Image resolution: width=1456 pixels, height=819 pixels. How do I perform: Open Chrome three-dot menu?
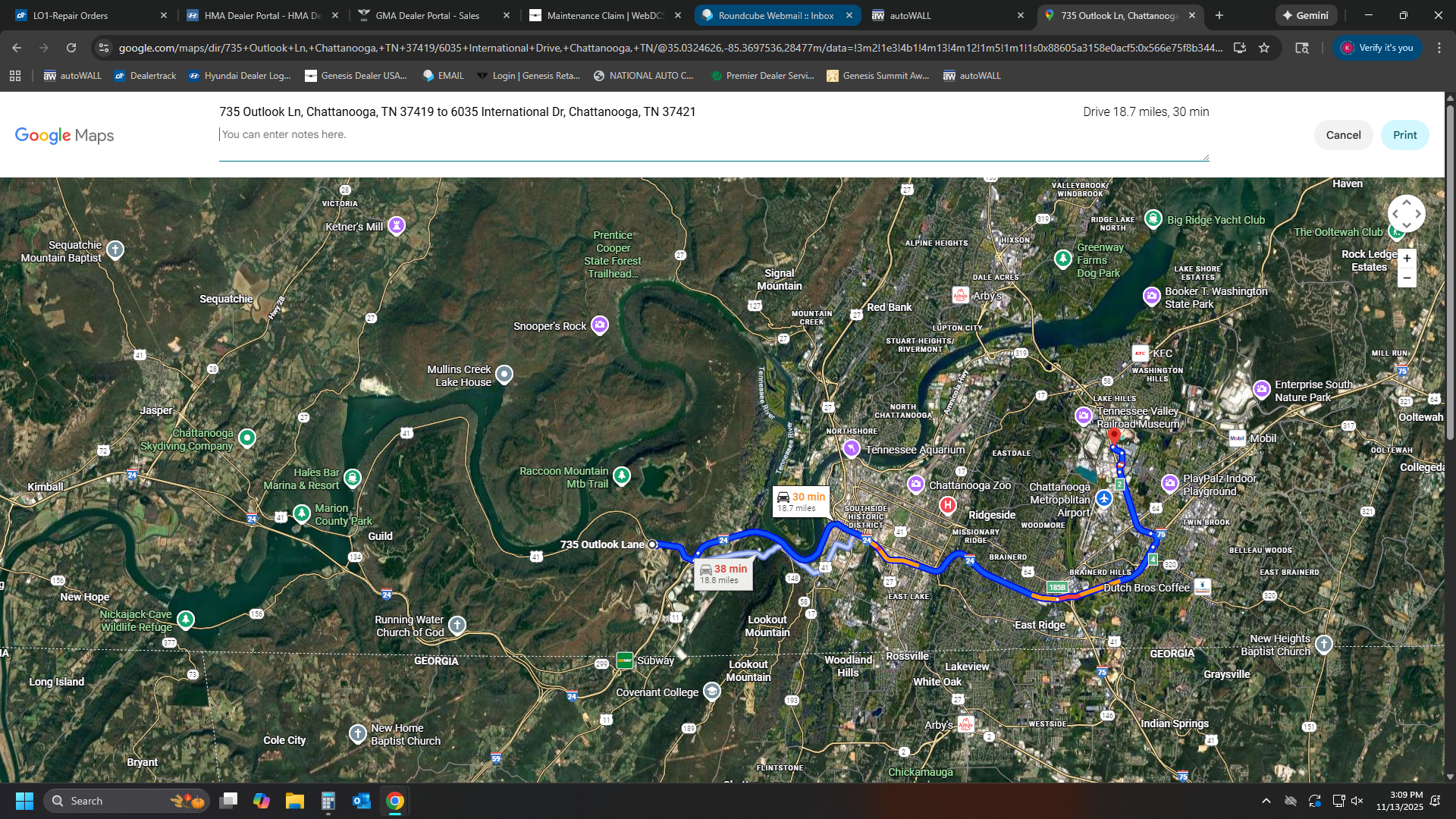click(x=1439, y=48)
